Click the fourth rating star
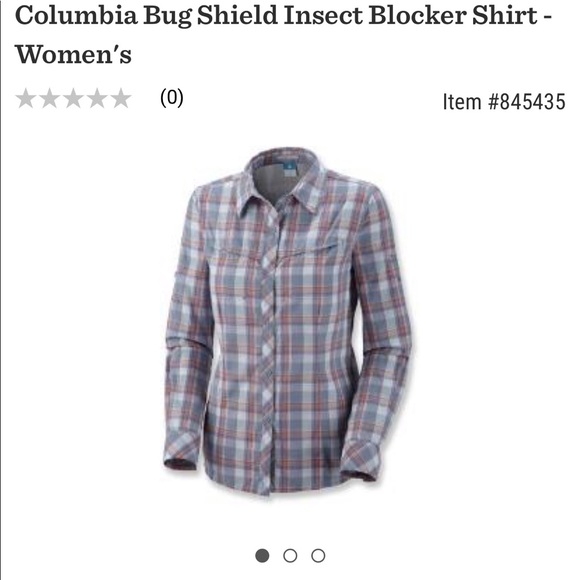The height and width of the screenshot is (580, 580). point(97,98)
